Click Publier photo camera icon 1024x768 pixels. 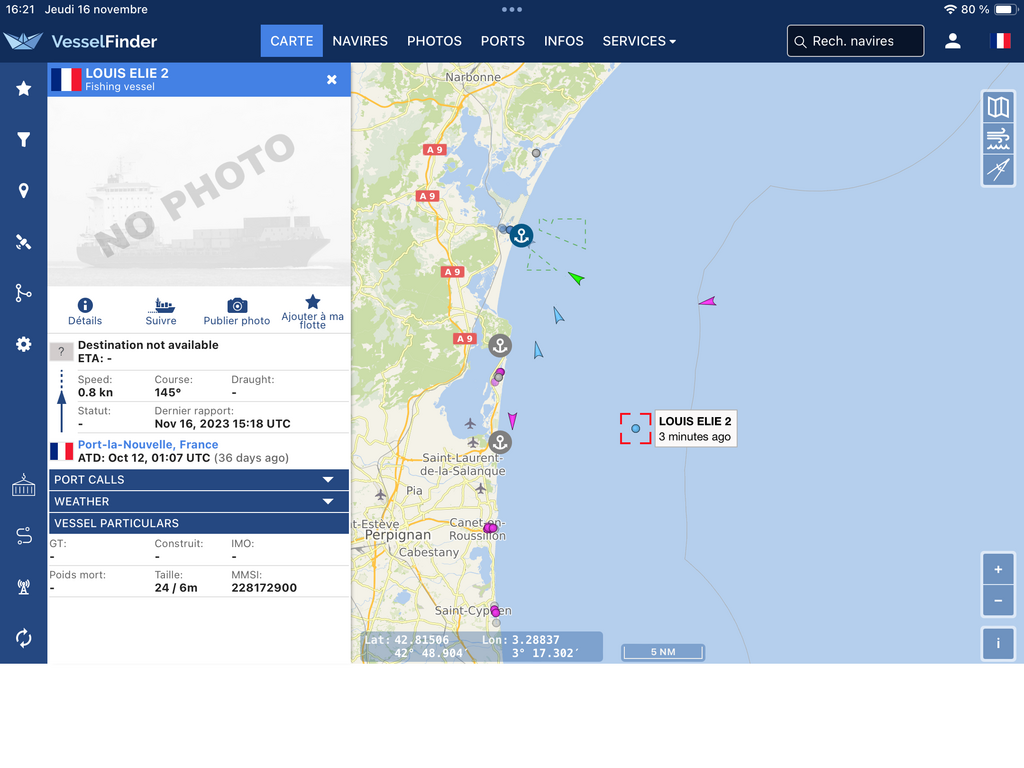[236, 312]
